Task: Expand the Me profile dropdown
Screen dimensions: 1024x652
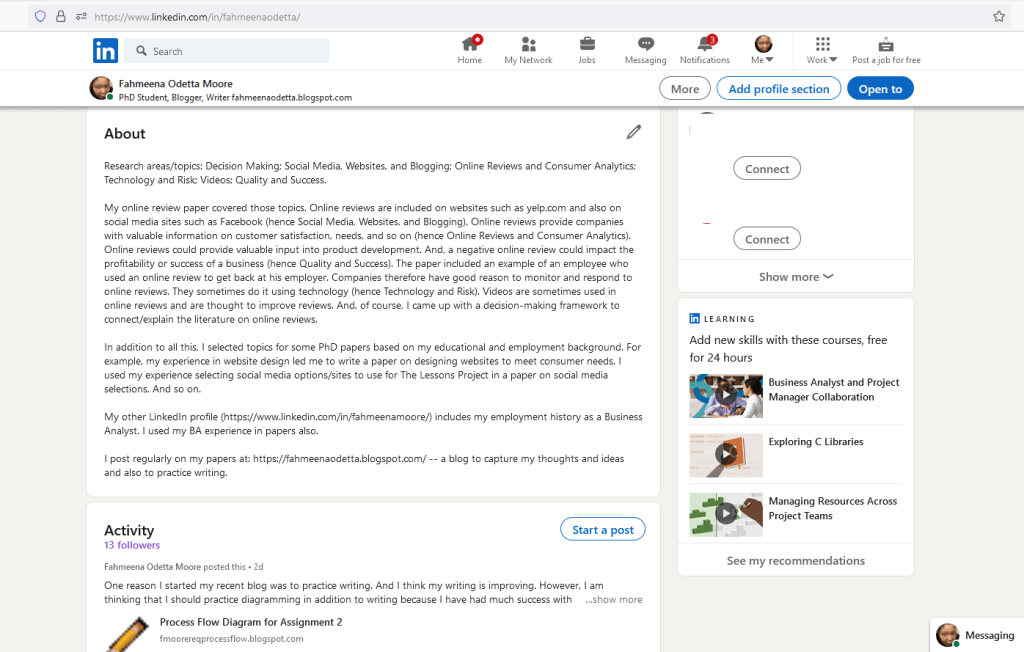Action: 763,49
